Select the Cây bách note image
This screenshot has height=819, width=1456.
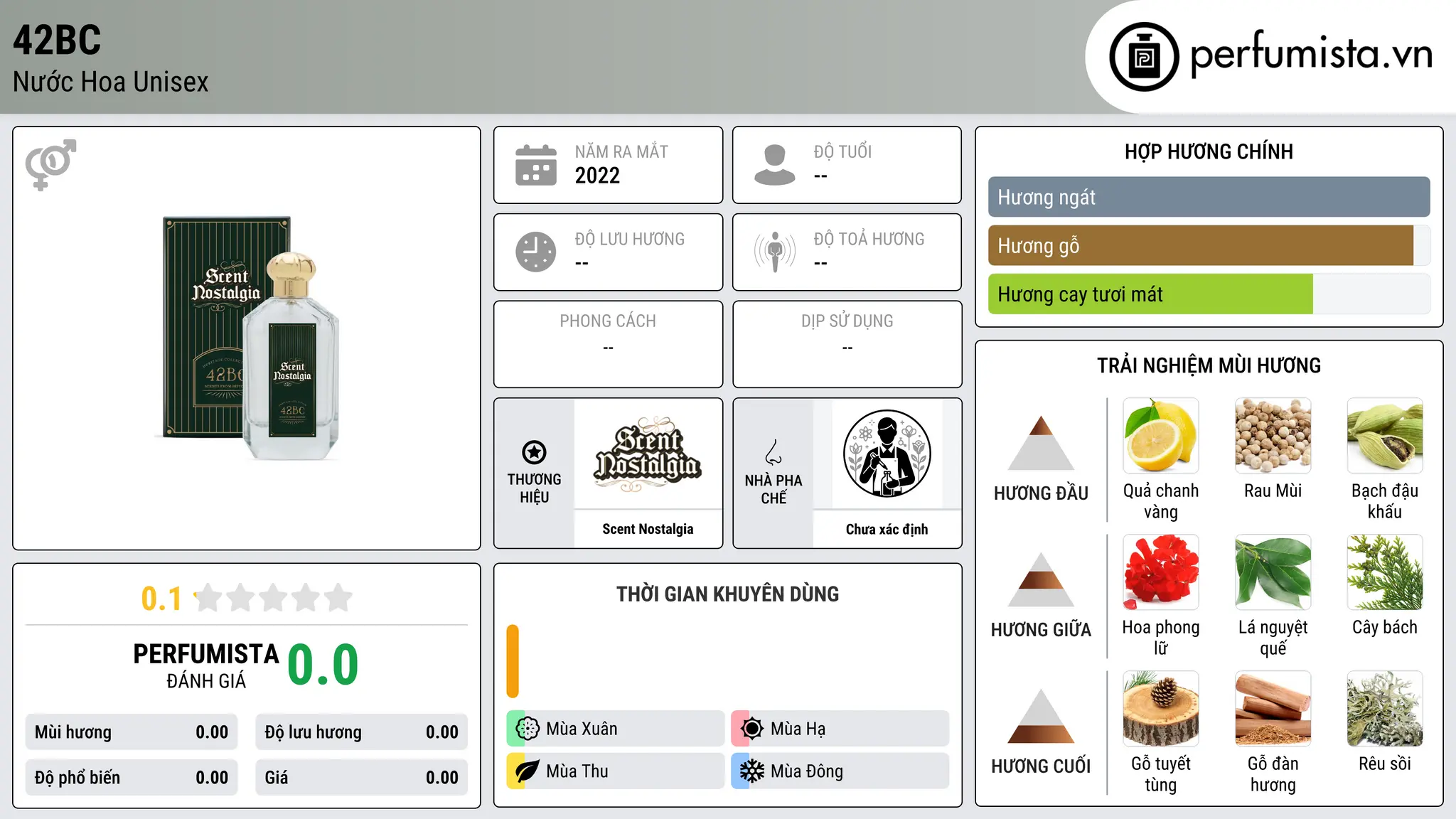pos(1385,572)
